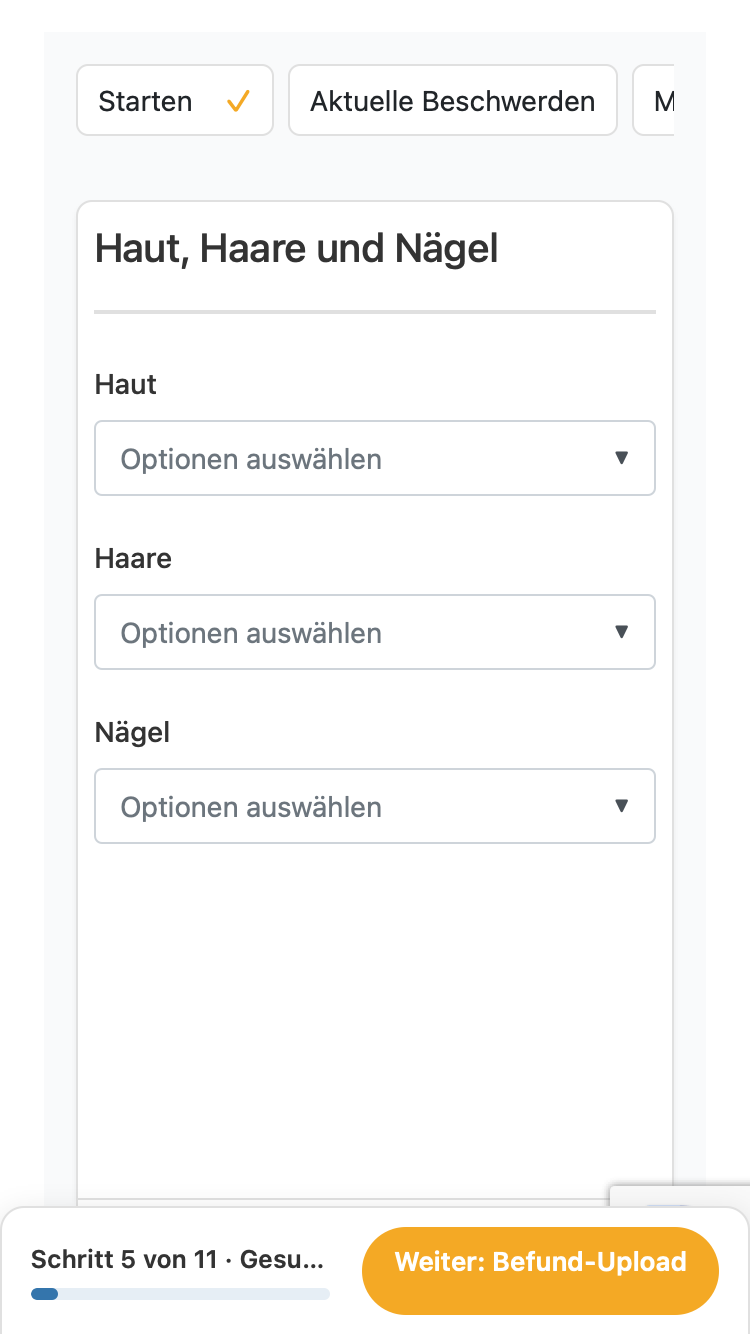The width and height of the screenshot is (750, 1334).
Task: Click the arrow icon in Nägel dropdown
Action: tap(621, 806)
